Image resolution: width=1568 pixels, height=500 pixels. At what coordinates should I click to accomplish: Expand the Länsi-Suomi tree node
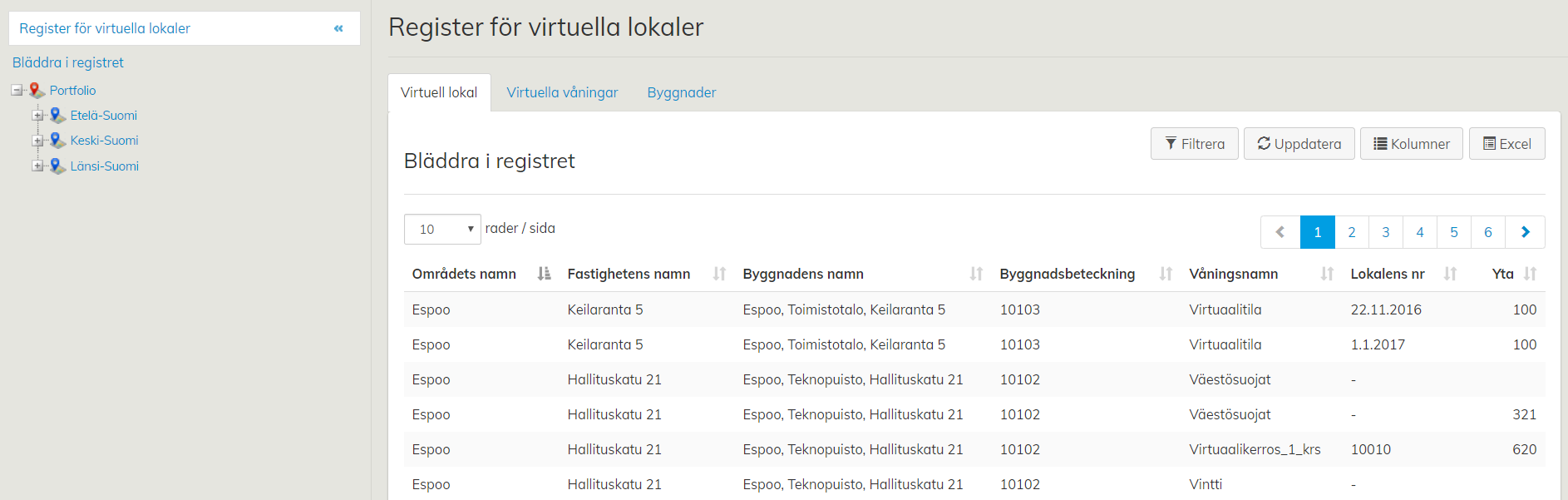tap(37, 166)
